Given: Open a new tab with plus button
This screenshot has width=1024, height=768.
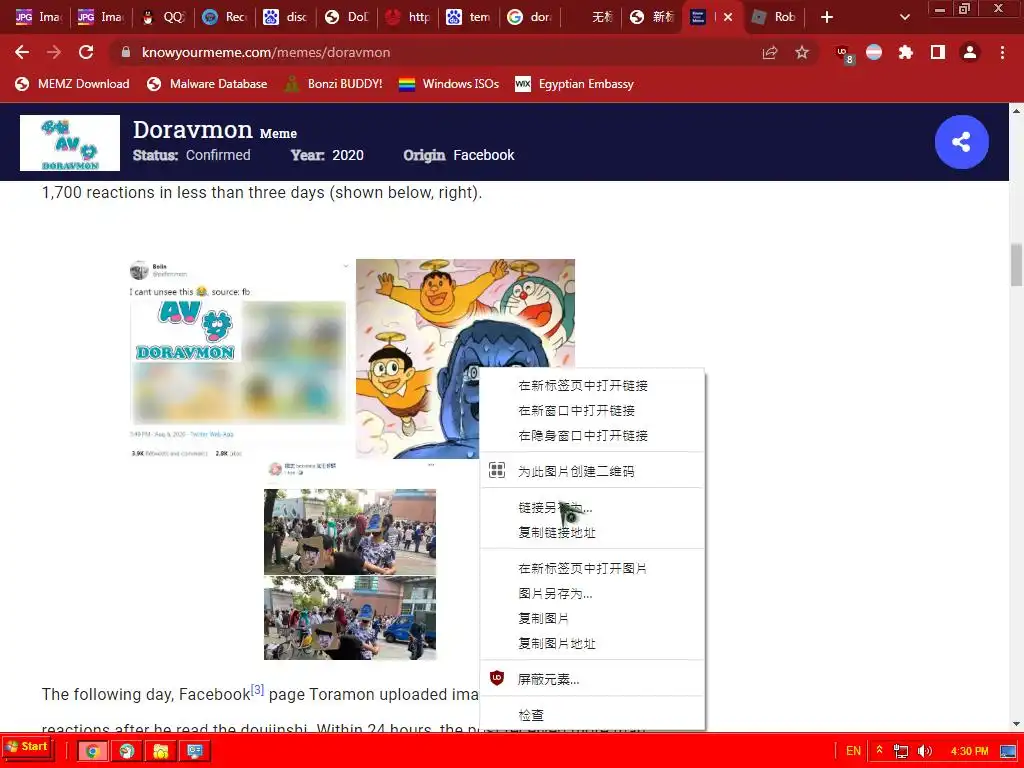Looking at the screenshot, I should tap(827, 17).
